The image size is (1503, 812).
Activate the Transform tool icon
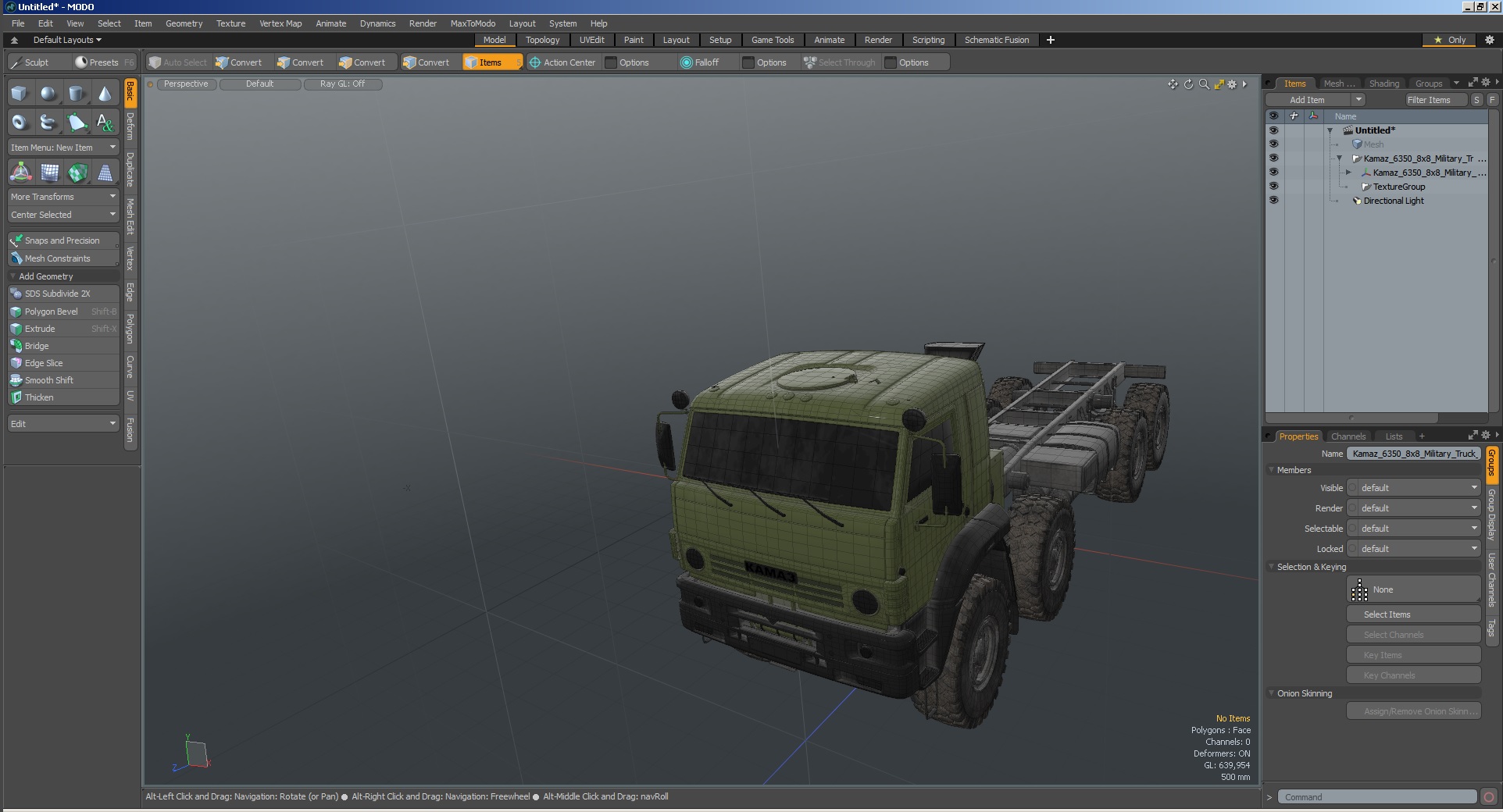[20, 172]
